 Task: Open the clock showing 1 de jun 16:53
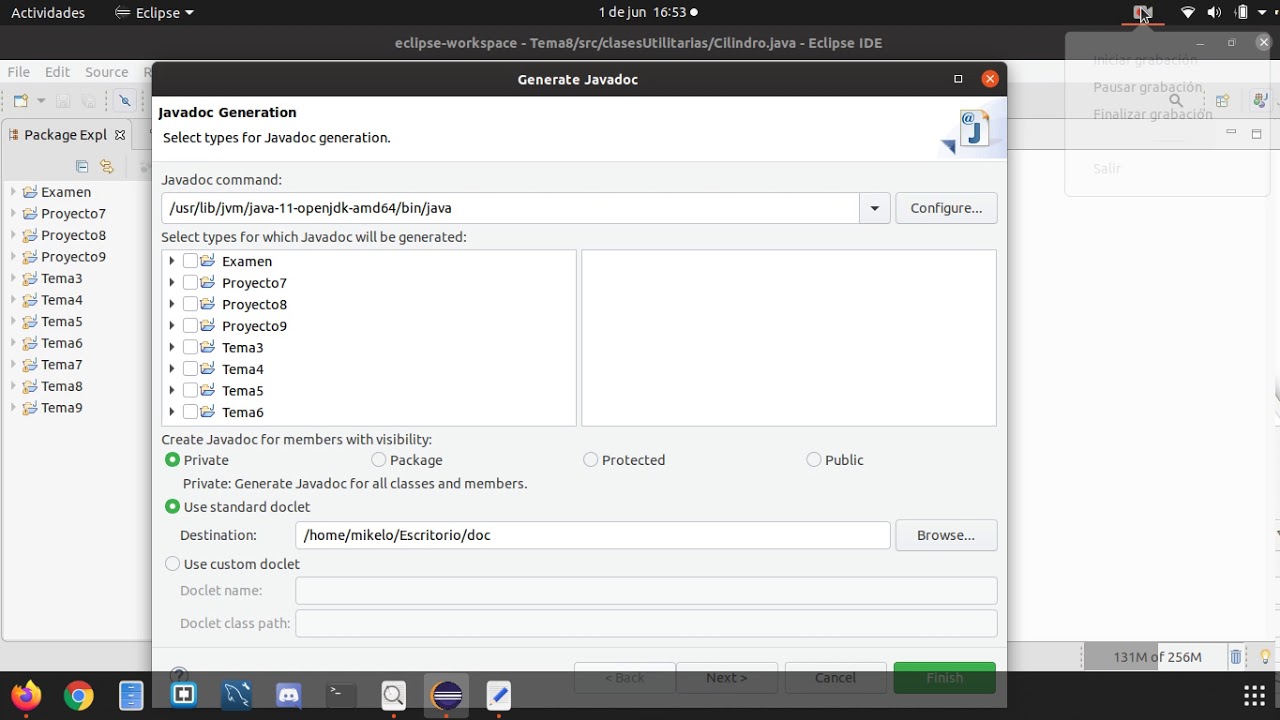[x=642, y=13]
